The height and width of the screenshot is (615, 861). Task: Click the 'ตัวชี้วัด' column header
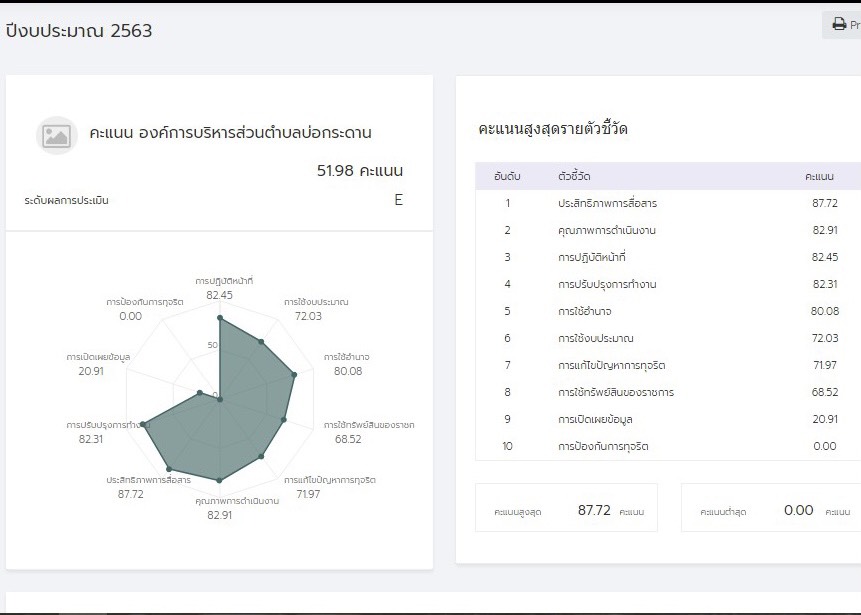pos(574,176)
